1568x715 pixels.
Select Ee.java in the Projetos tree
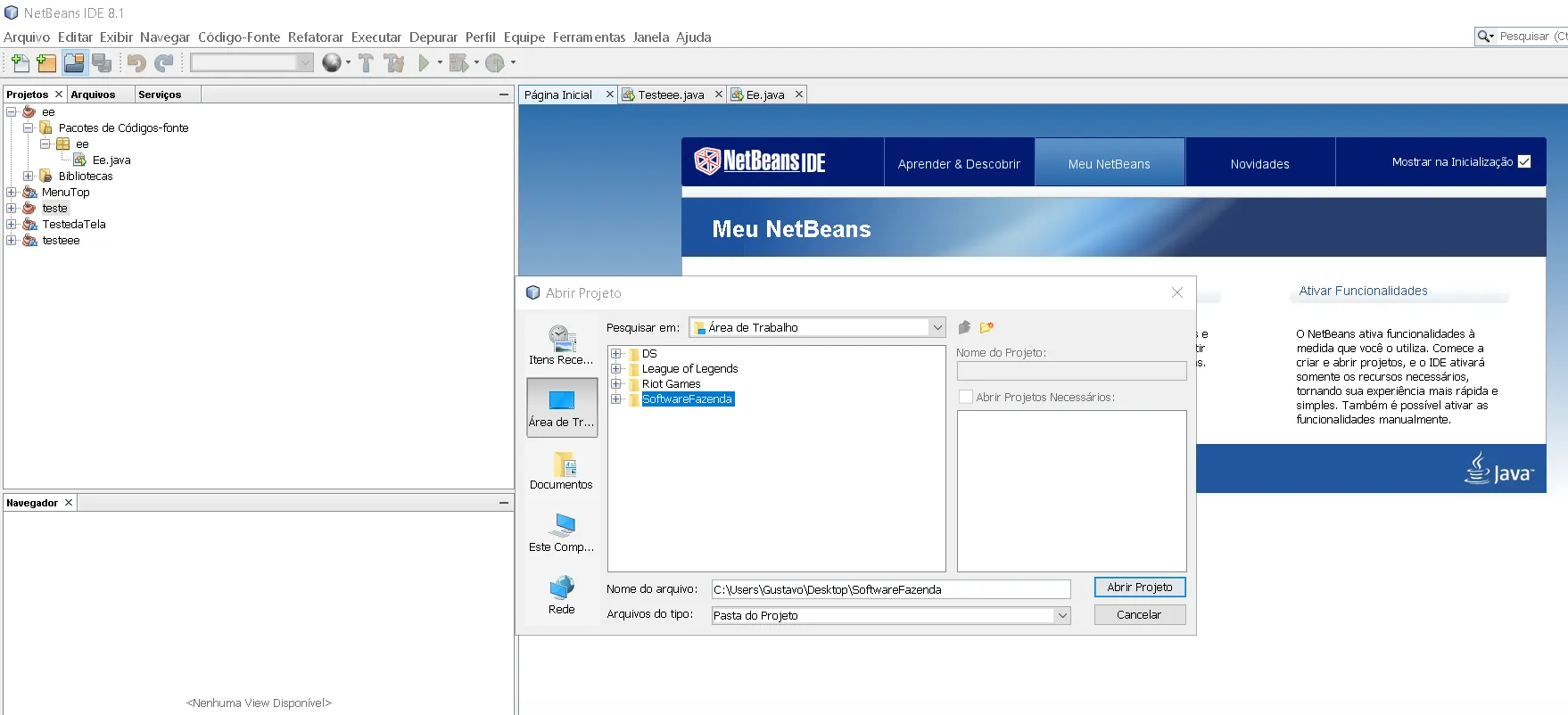(111, 160)
